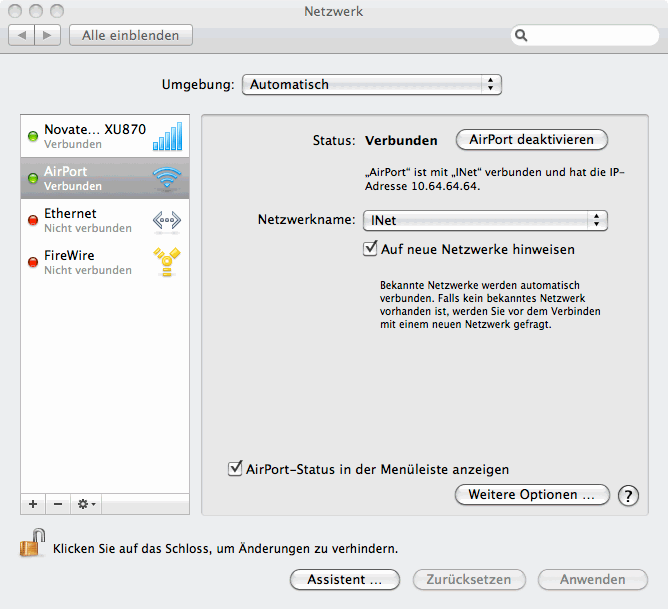
Task: Click the search field in the toolbar
Action: coord(585,35)
